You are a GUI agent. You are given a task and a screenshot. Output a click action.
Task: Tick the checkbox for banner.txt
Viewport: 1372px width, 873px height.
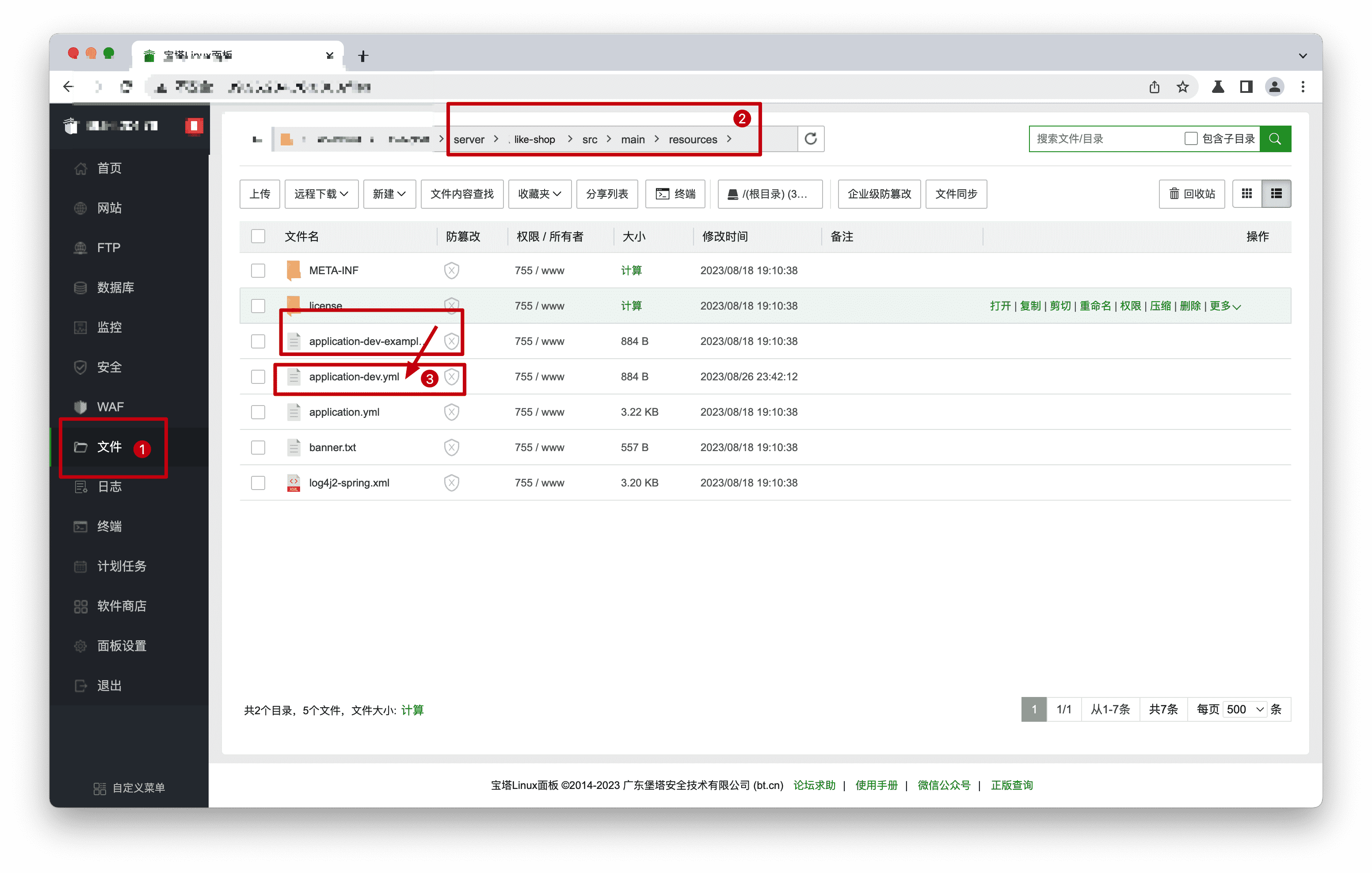(x=258, y=447)
